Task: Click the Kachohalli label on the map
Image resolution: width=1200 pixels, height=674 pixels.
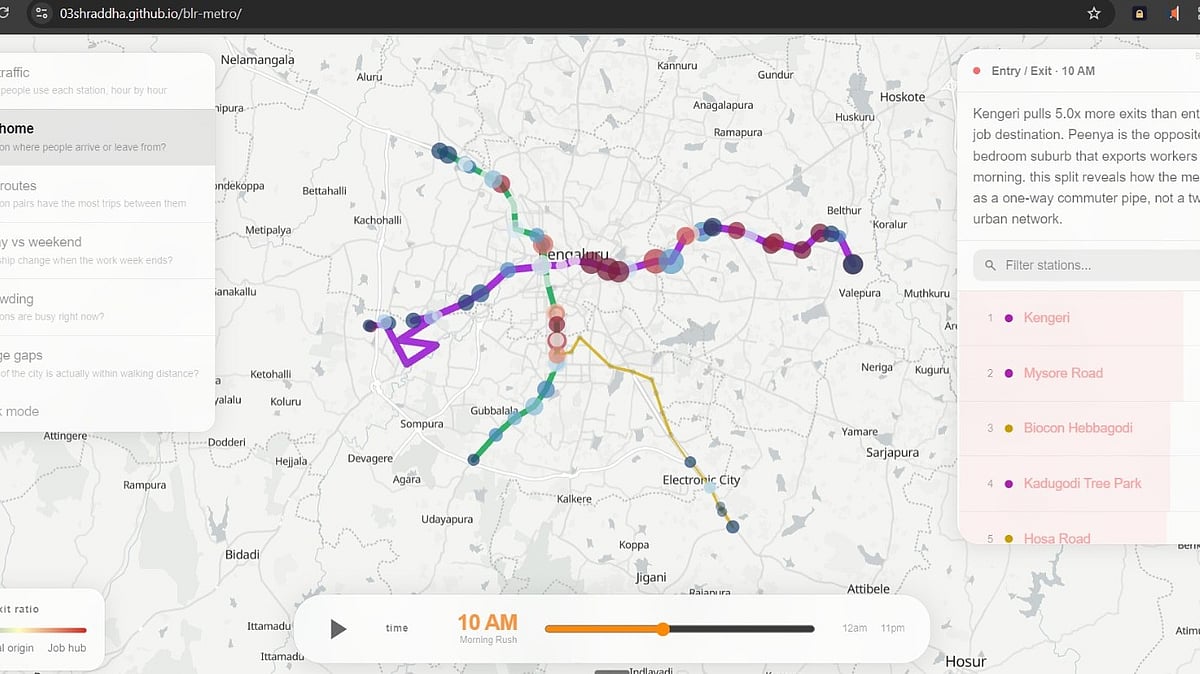Action: coord(377,220)
